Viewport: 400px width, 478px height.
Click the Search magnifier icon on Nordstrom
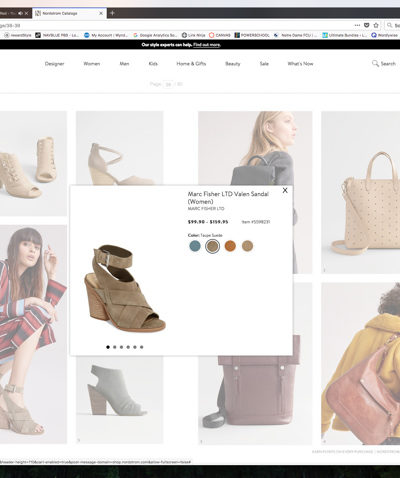[x=375, y=63]
